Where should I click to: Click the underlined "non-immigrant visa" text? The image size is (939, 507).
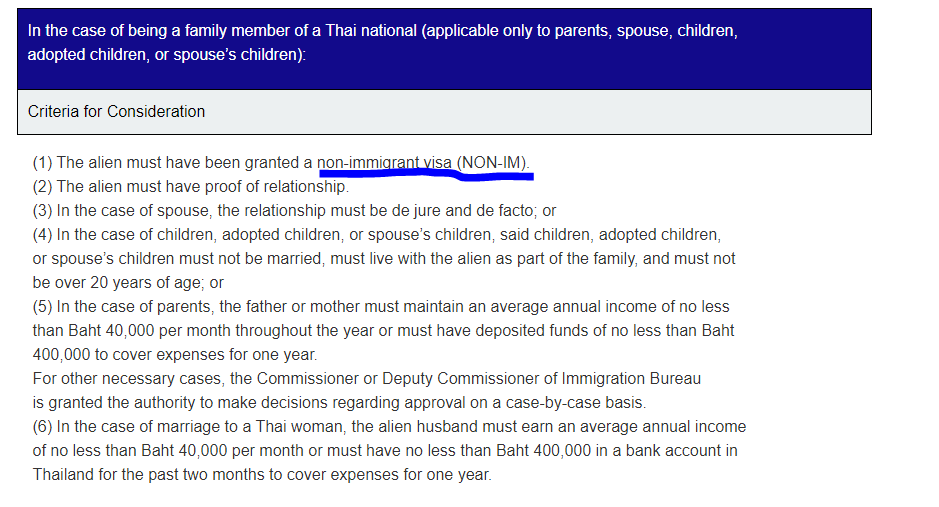pos(385,162)
